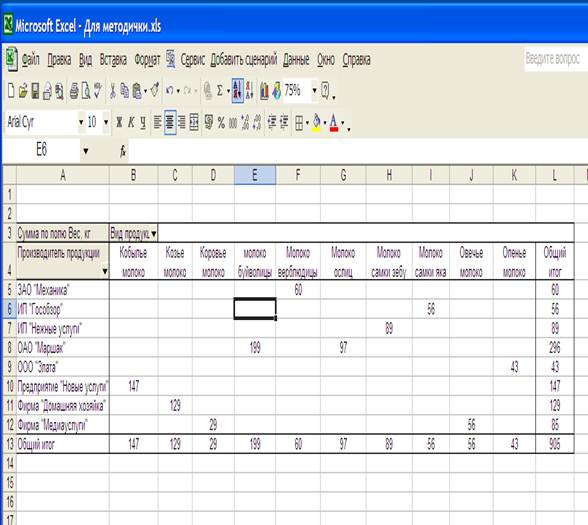
Task: Select the cell ОАО "Маршак"
Action: click(63, 348)
